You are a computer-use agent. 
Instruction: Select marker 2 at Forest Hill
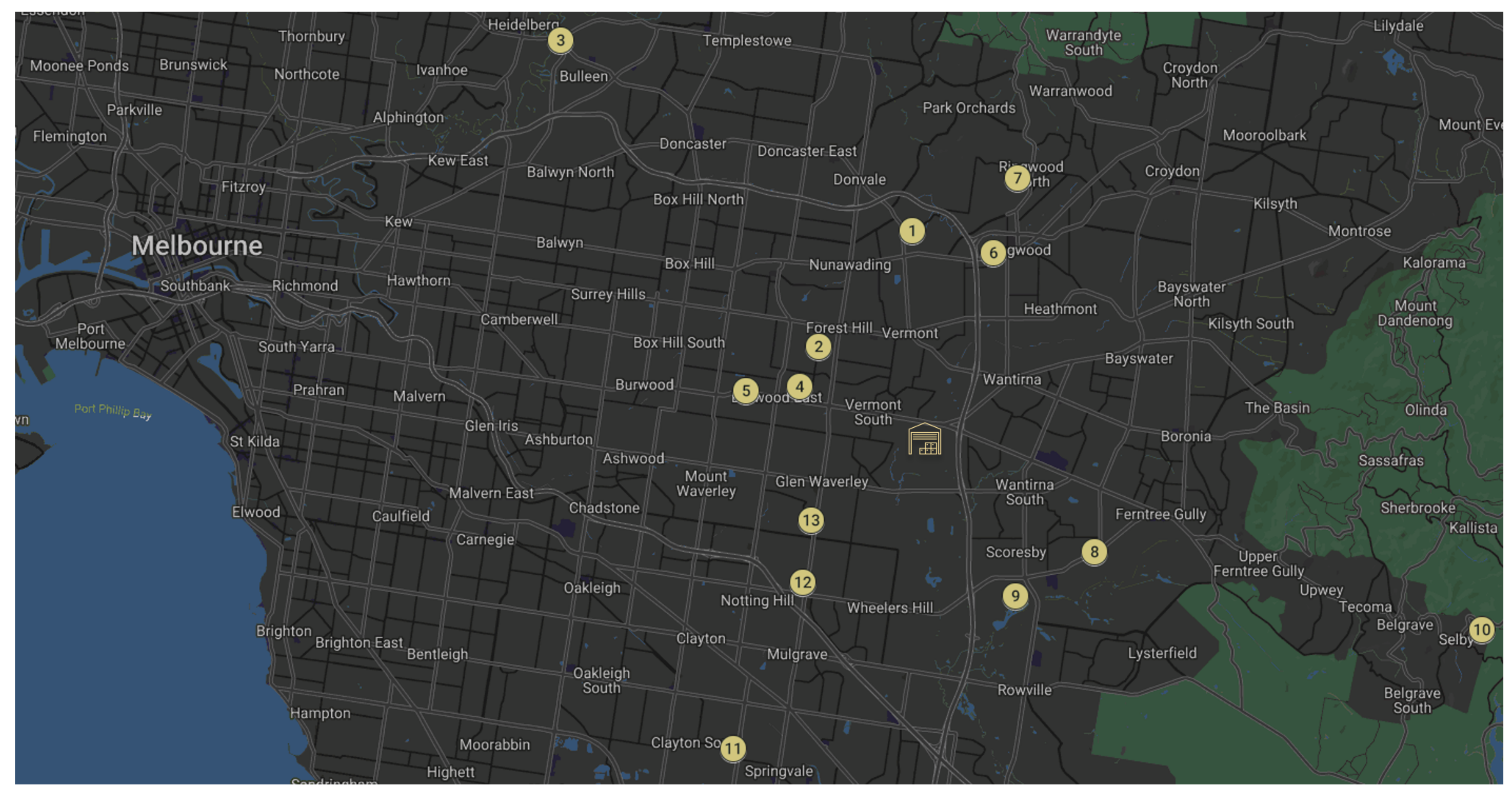[818, 346]
